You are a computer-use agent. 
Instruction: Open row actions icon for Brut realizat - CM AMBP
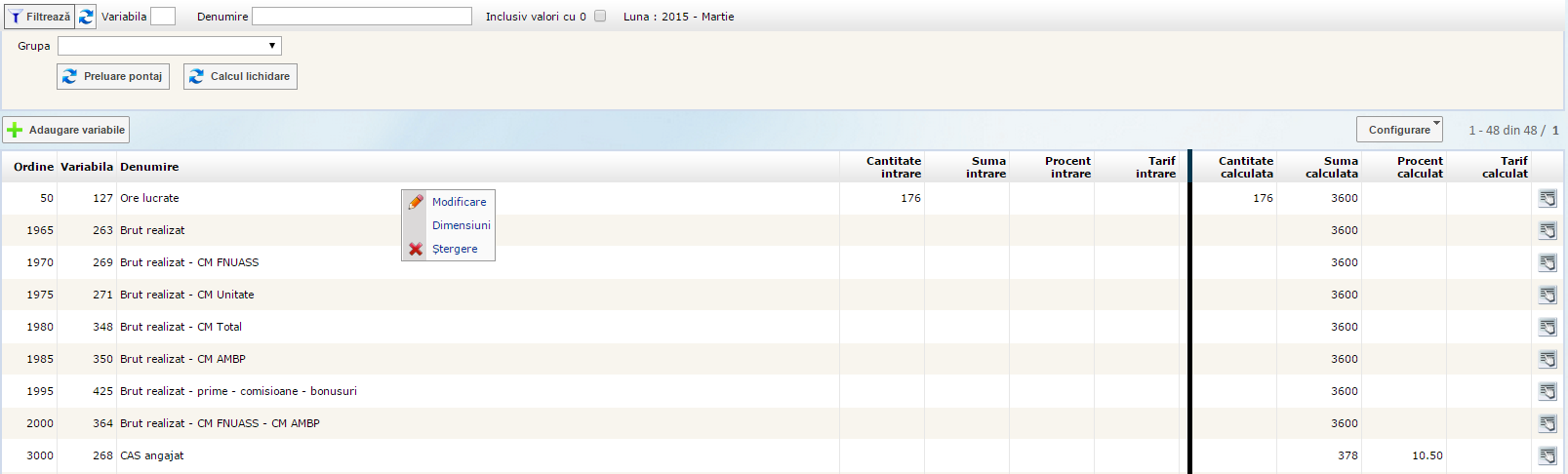pyautogui.click(x=1548, y=359)
